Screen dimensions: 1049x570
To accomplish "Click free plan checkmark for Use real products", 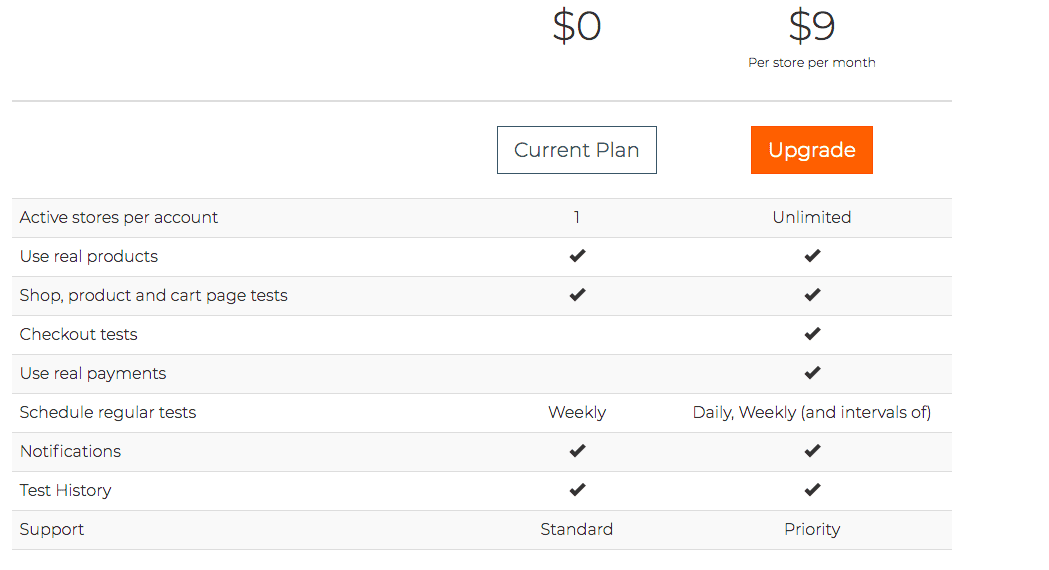I will click(577, 256).
